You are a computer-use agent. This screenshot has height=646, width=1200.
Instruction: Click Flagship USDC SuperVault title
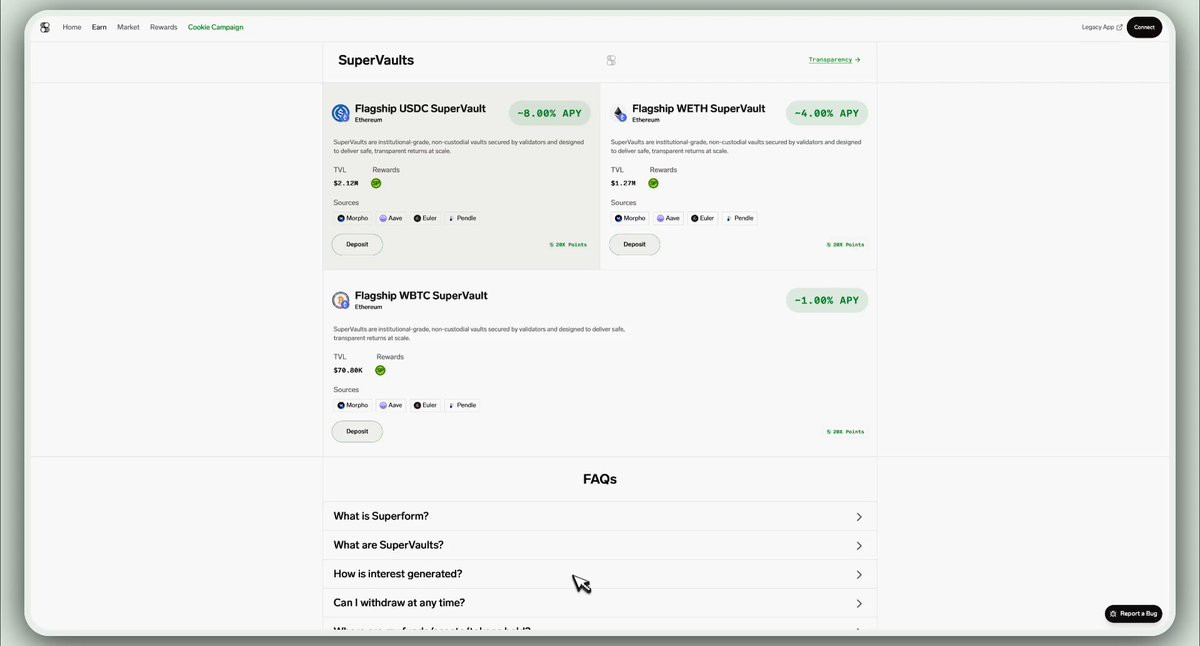(x=420, y=108)
